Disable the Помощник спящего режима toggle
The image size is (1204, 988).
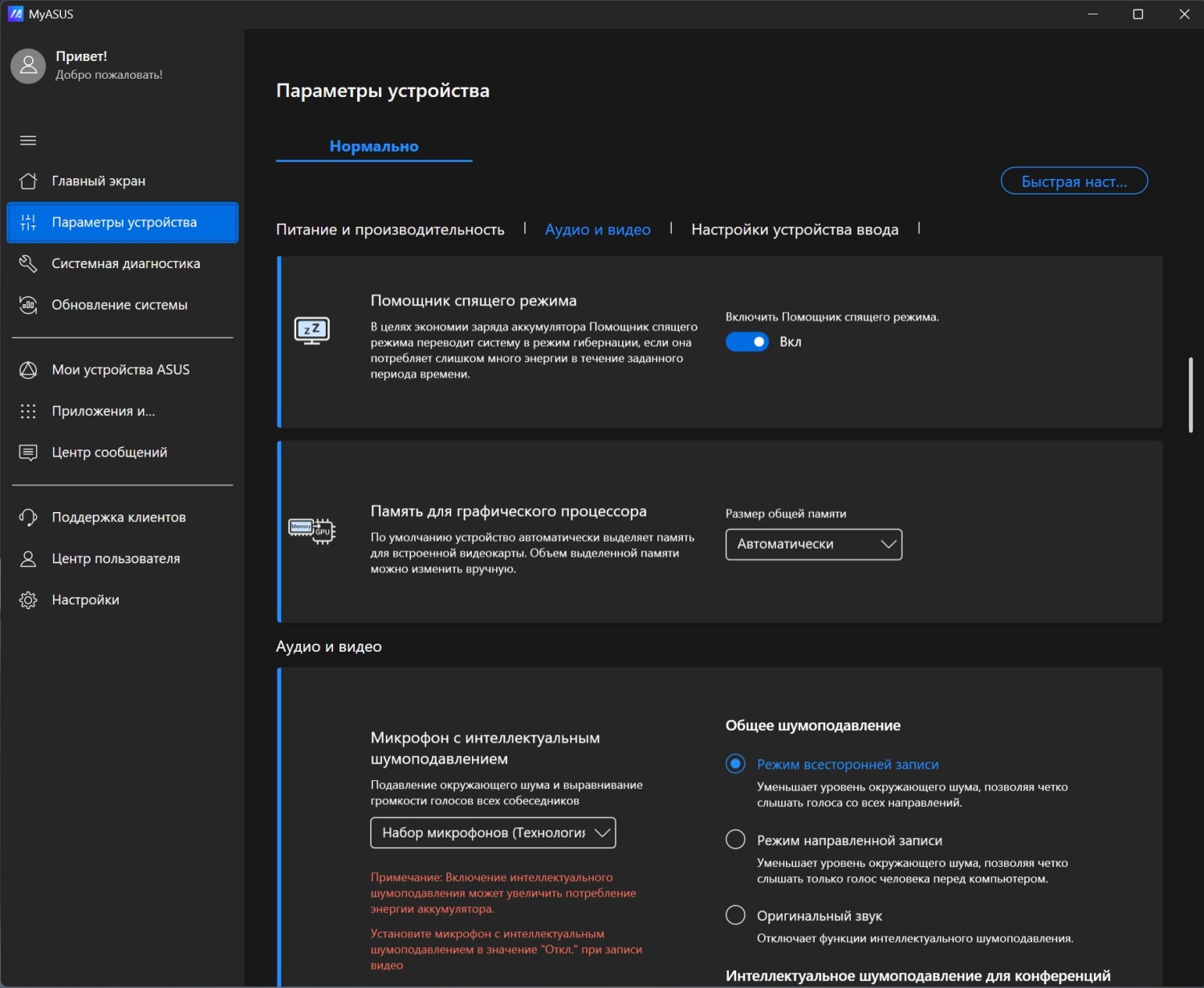click(747, 342)
